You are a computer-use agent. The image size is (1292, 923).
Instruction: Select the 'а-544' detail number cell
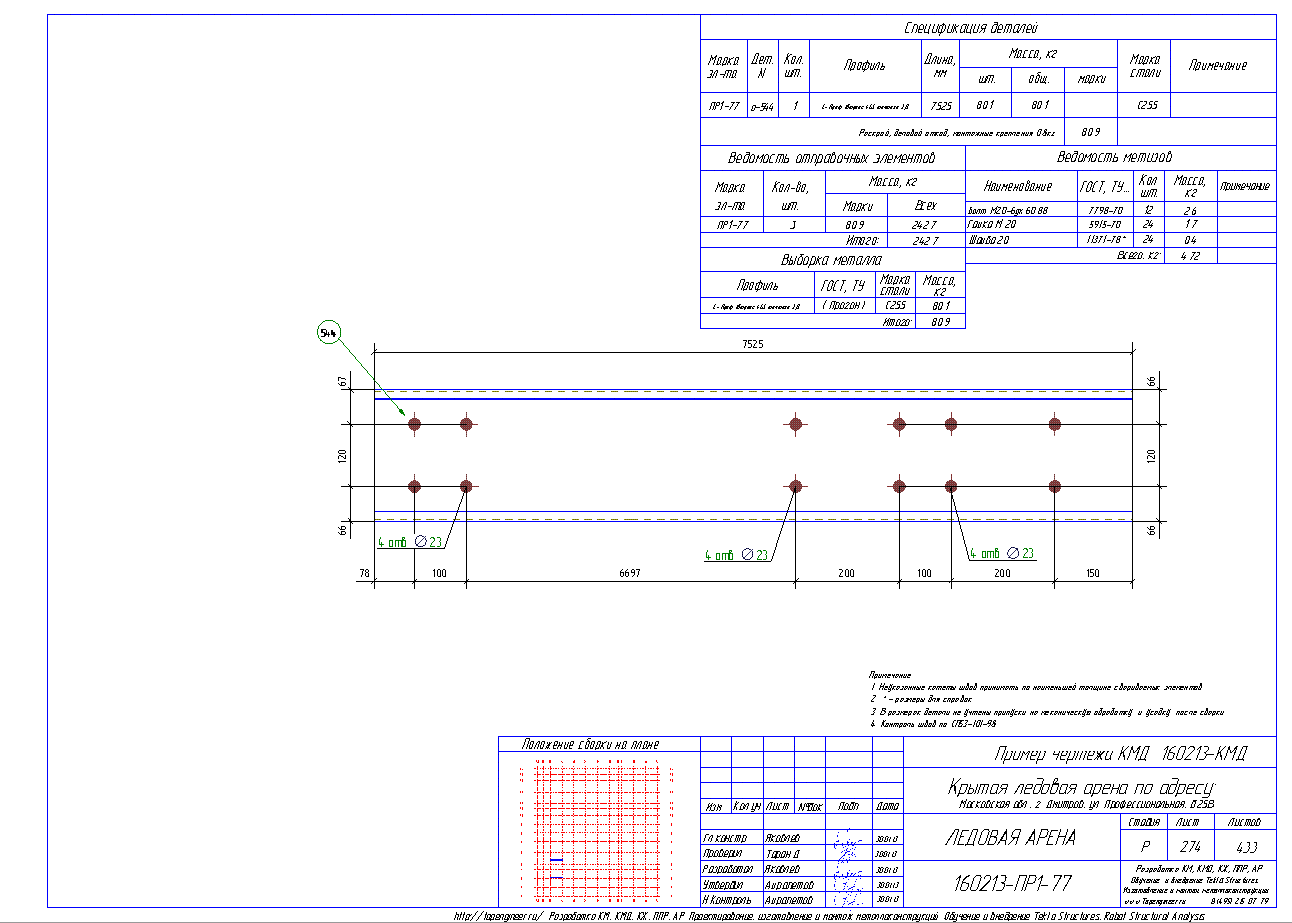762,105
